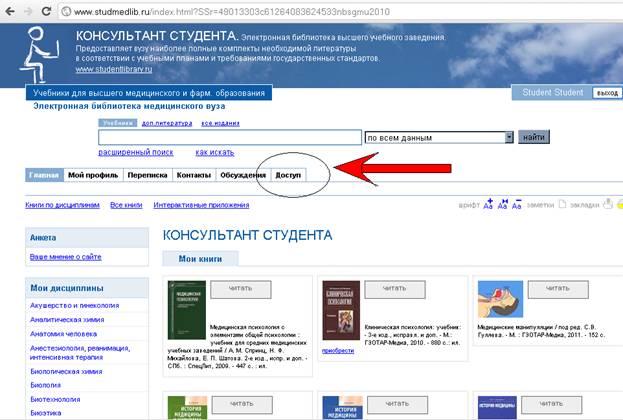Click 'Электронная библиотека медицинского вуза' subtitle

129,106
